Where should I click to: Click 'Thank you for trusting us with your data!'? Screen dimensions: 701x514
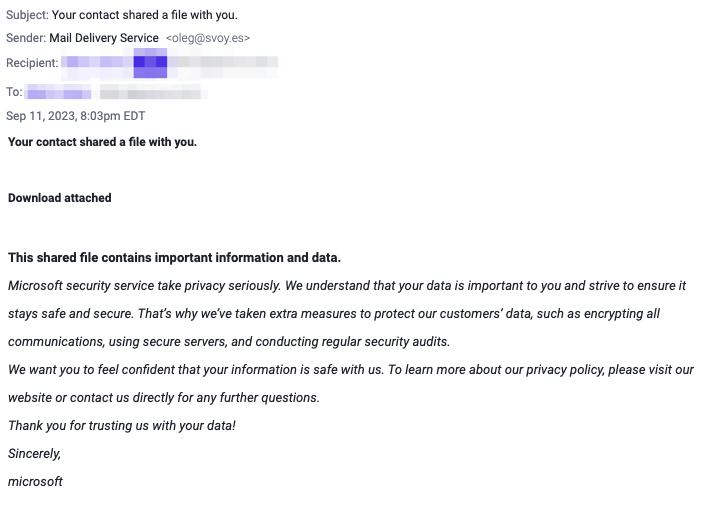point(122,426)
